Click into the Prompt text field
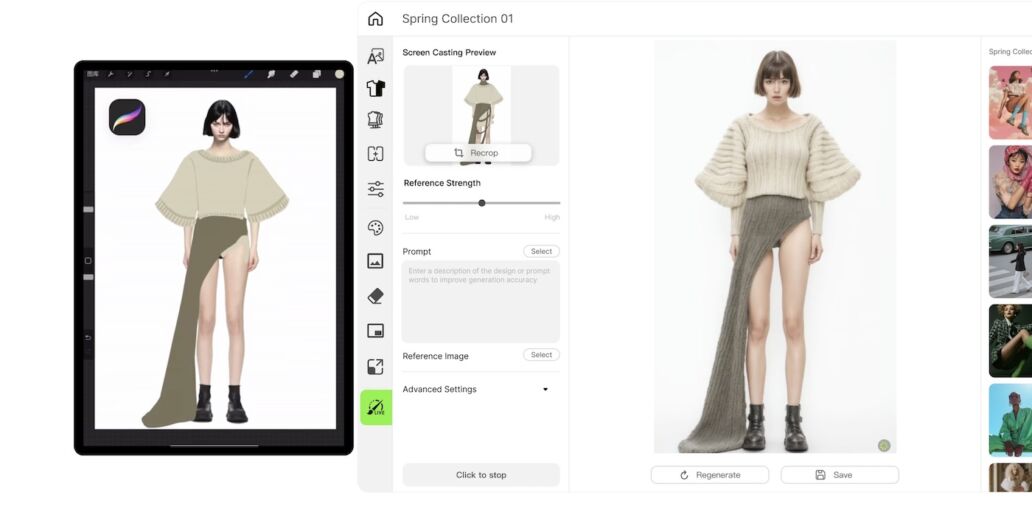Viewport: 1032px width, 515px height. [481, 302]
